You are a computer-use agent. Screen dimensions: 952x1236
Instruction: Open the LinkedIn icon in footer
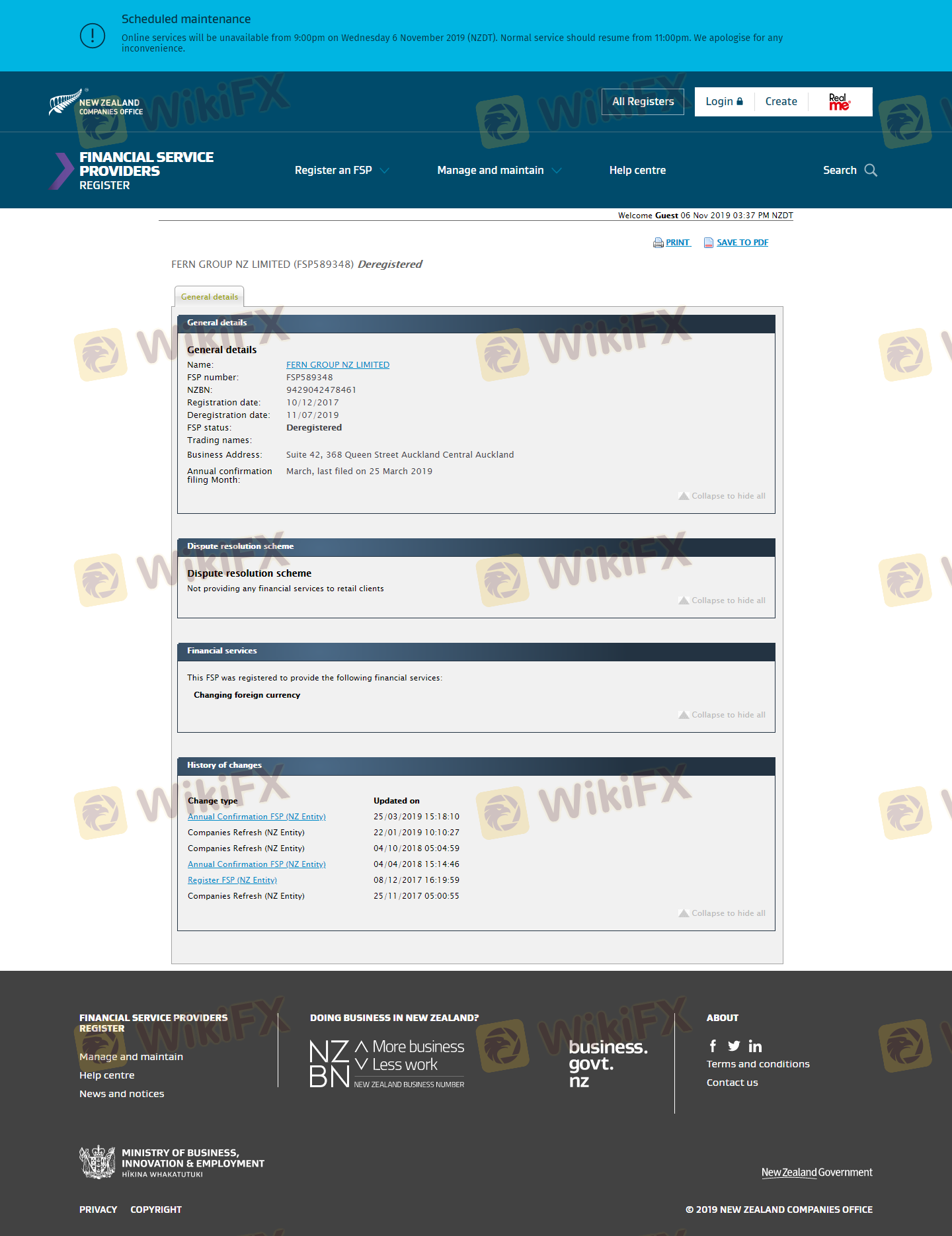click(755, 1046)
